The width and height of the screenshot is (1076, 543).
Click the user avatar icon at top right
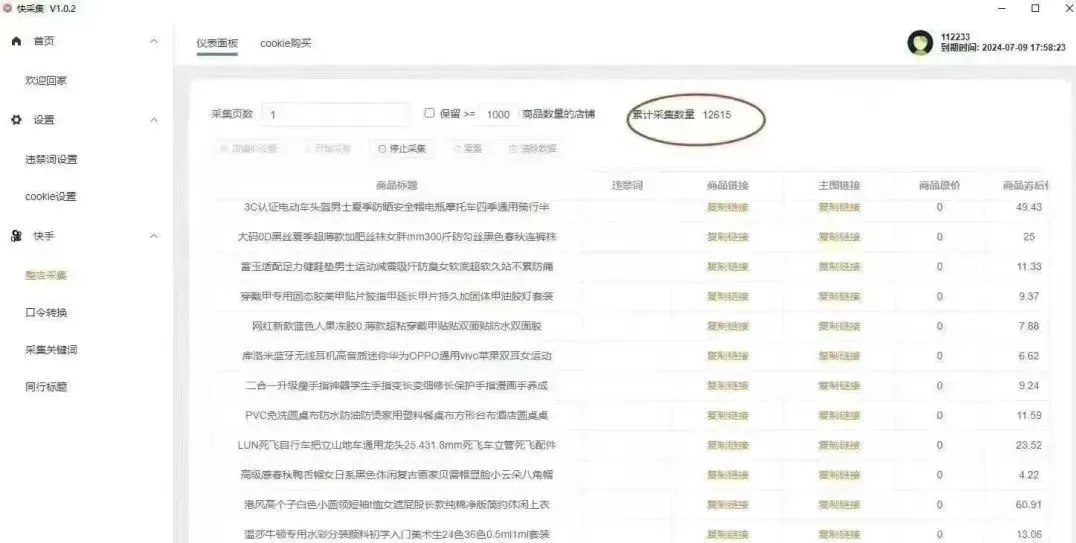click(x=919, y=42)
